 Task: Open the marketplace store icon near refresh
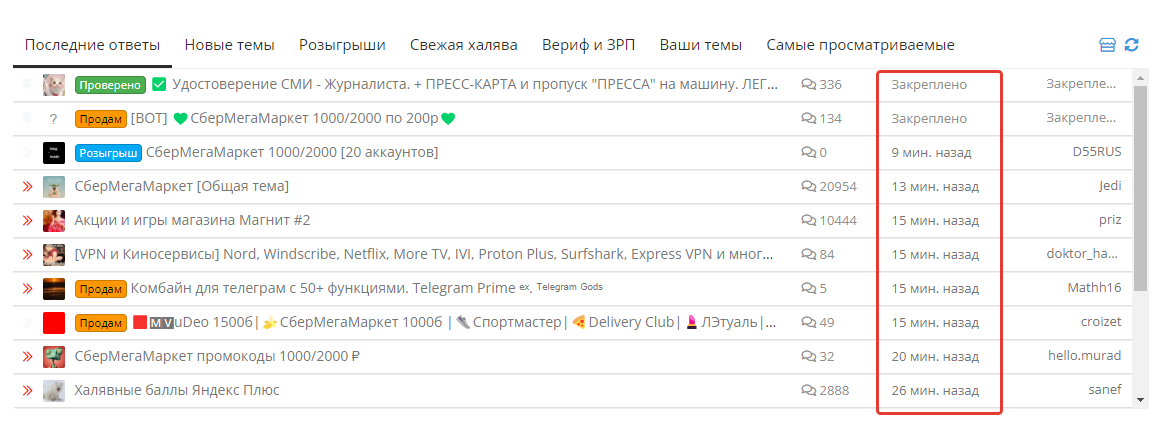[x=1107, y=45]
